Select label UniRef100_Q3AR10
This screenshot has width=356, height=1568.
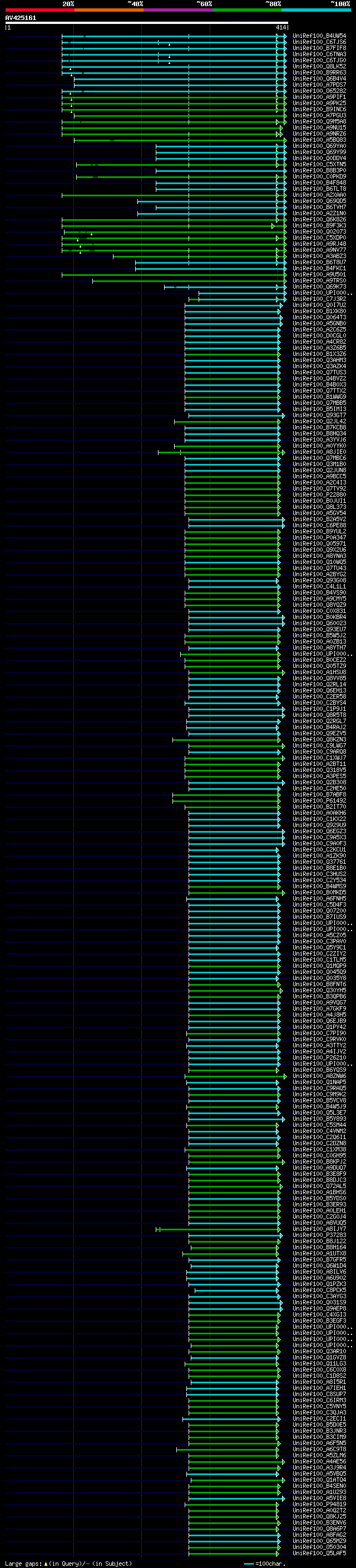(319, 1351)
